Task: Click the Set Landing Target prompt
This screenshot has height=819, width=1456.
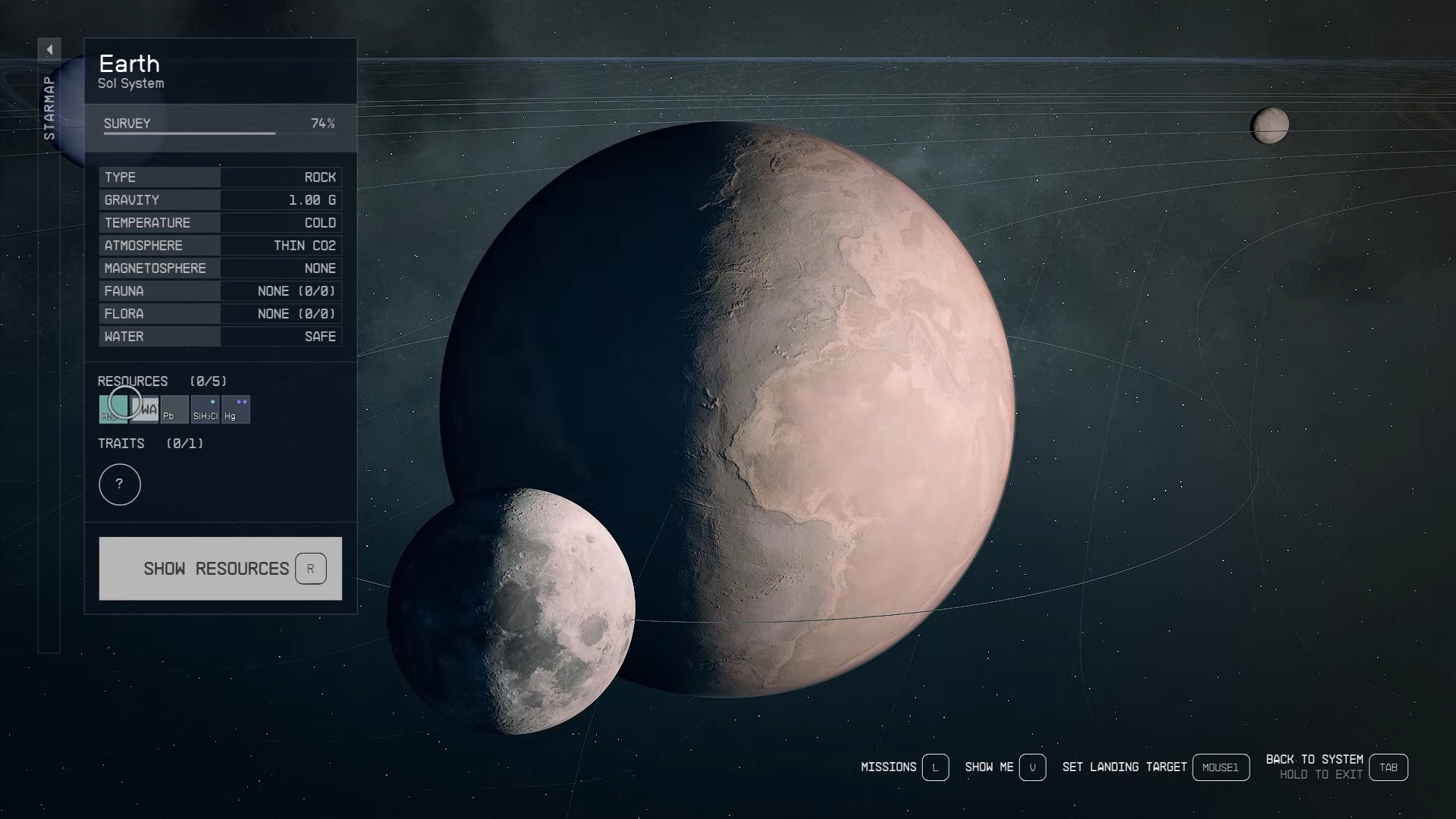Action: 1156,767
